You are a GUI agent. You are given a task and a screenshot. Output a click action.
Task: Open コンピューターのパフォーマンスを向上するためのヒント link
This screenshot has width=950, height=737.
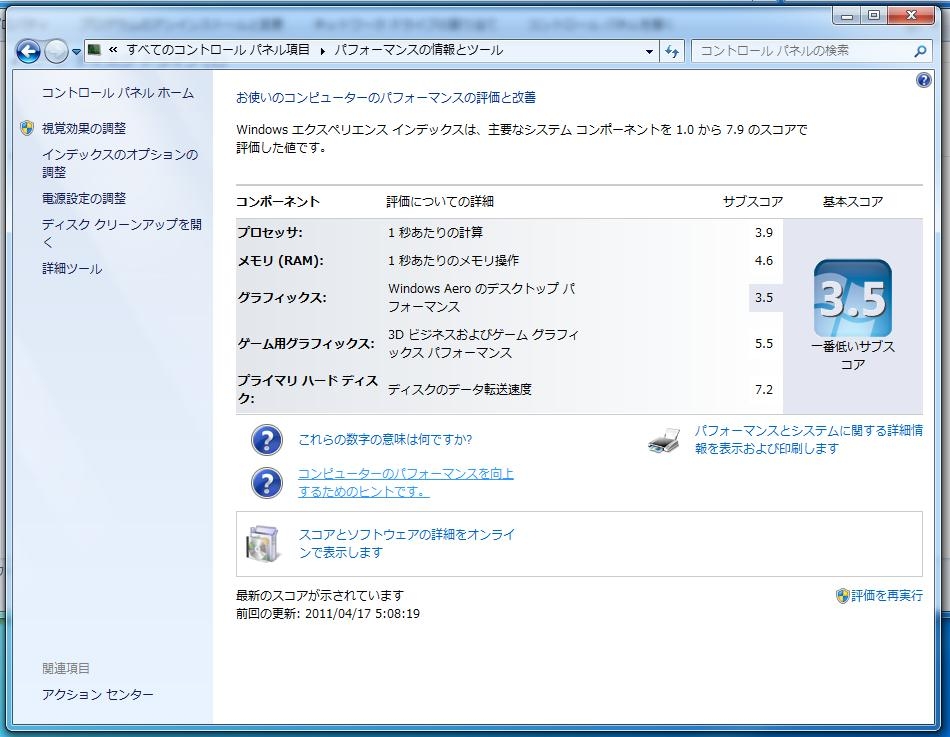(x=405, y=482)
